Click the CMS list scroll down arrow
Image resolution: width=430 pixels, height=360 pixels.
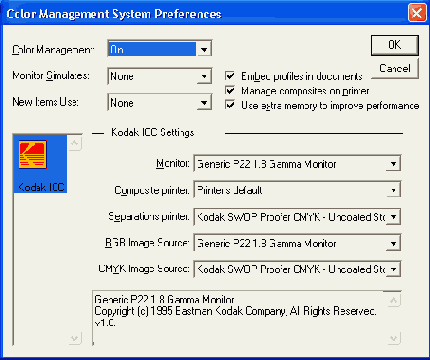tap(75, 338)
